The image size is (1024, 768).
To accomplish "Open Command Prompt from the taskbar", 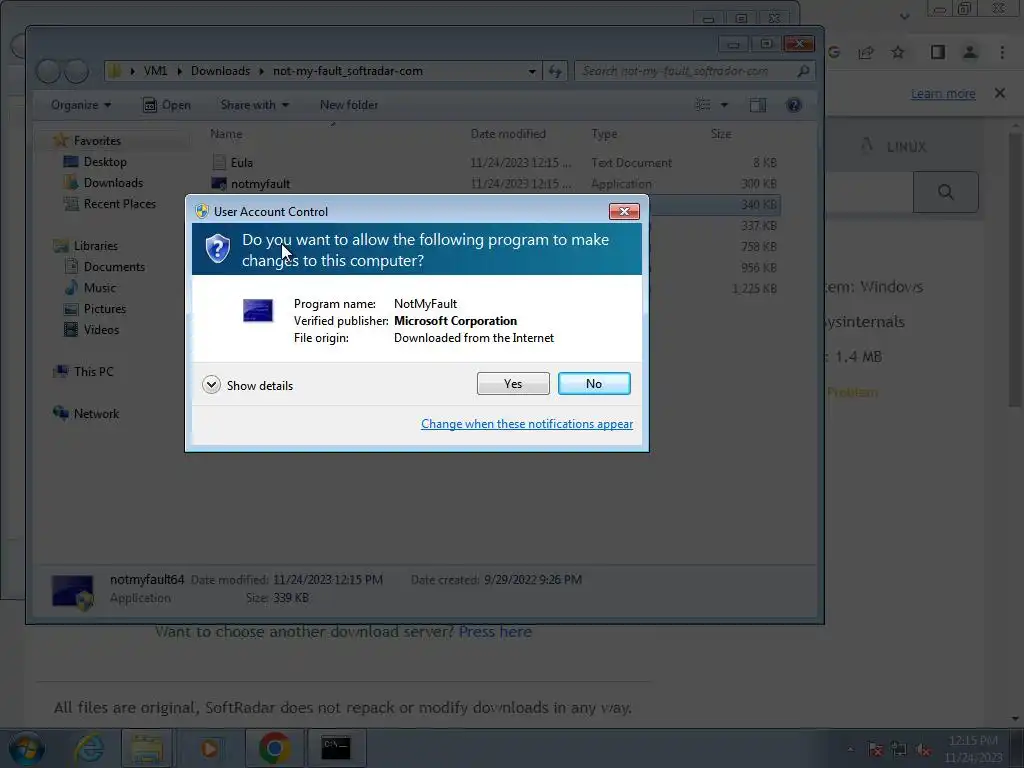I will click(336, 748).
